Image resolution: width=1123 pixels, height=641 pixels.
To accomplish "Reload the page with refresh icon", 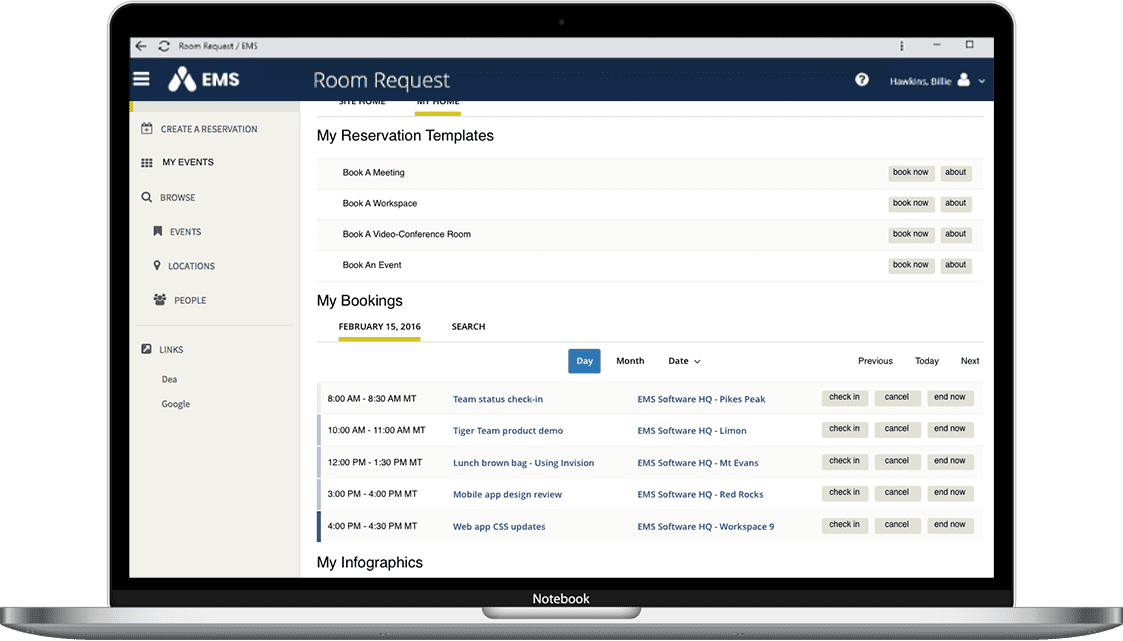I will 164,46.
